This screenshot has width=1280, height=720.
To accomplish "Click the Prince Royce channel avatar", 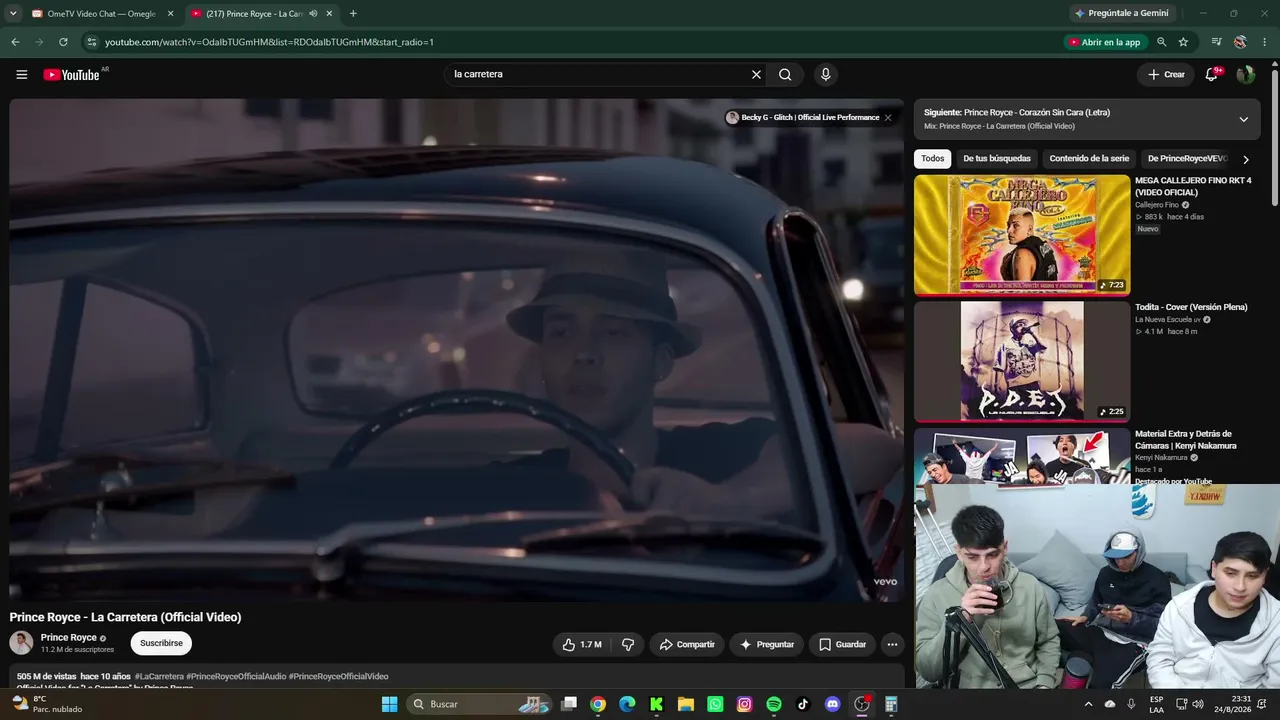I will point(21,643).
